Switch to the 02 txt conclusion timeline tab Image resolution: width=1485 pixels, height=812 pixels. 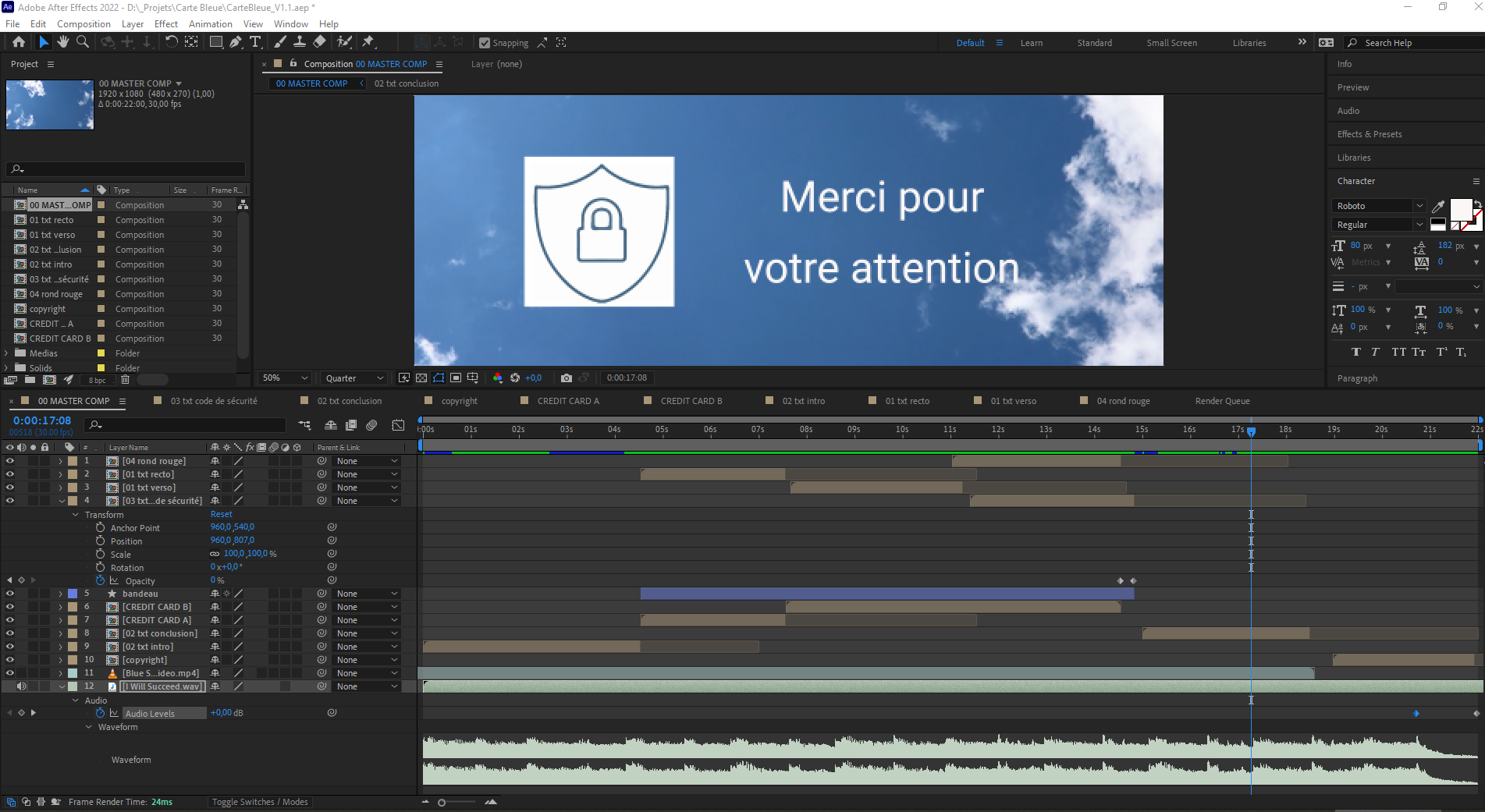click(x=349, y=401)
